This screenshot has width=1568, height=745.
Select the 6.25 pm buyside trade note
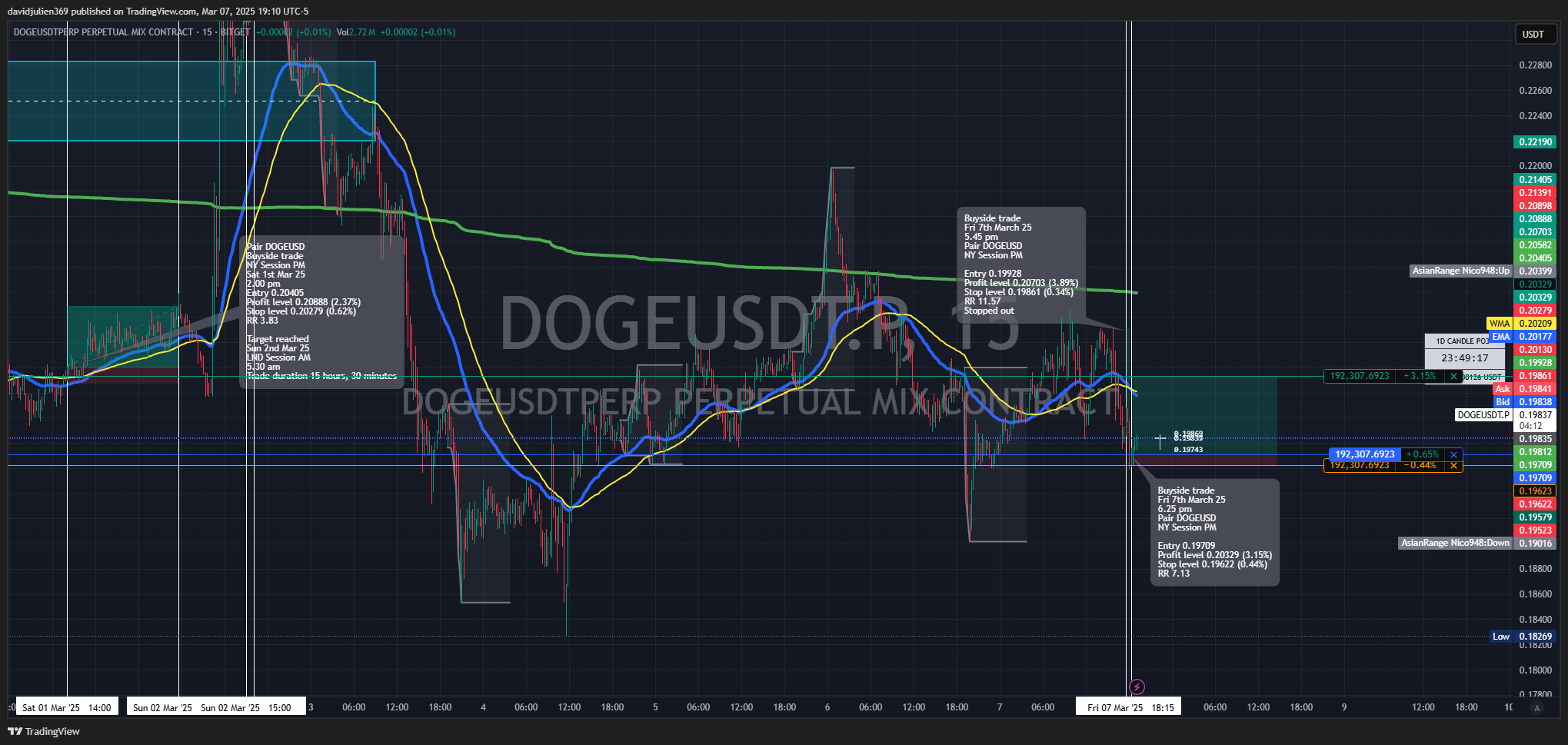pos(1215,532)
